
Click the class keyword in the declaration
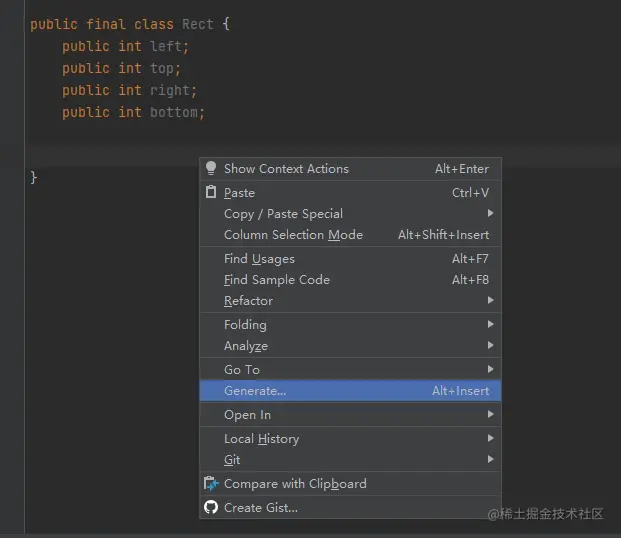[x=154, y=25]
